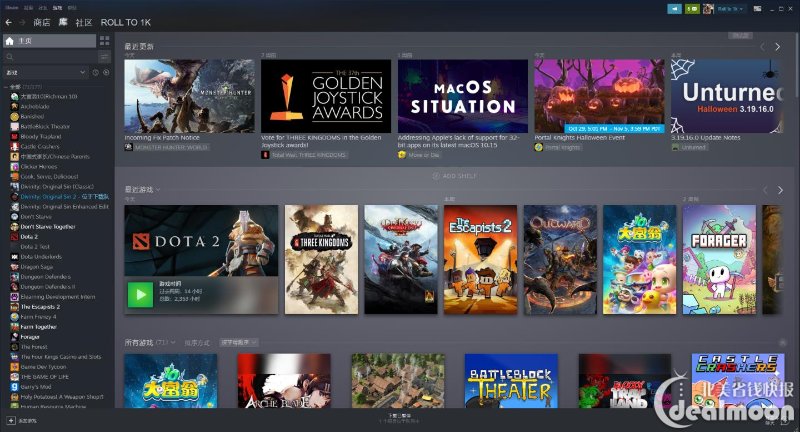Select Dota Underlords in the list
This screenshot has width=800, height=432.
click(x=41, y=257)
